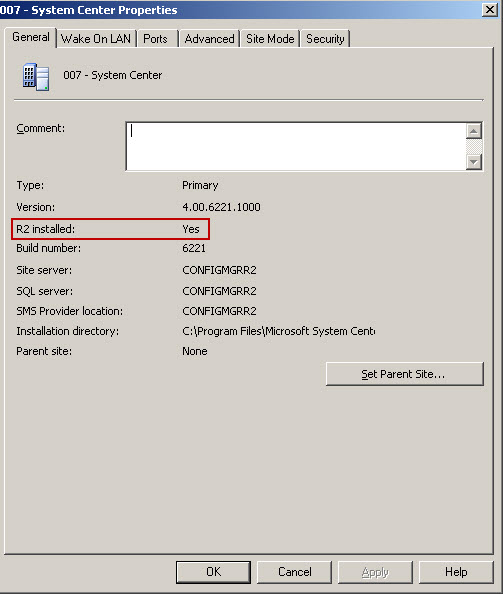
Task: Confirm with the OK button
Action: click(x=213, y=572)
